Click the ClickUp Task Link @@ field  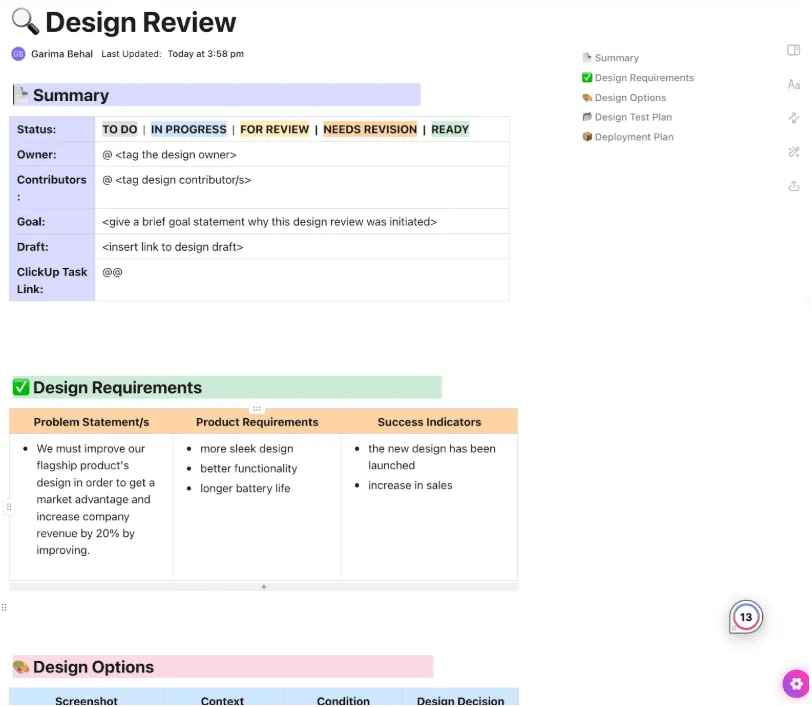tap(302, 280)
